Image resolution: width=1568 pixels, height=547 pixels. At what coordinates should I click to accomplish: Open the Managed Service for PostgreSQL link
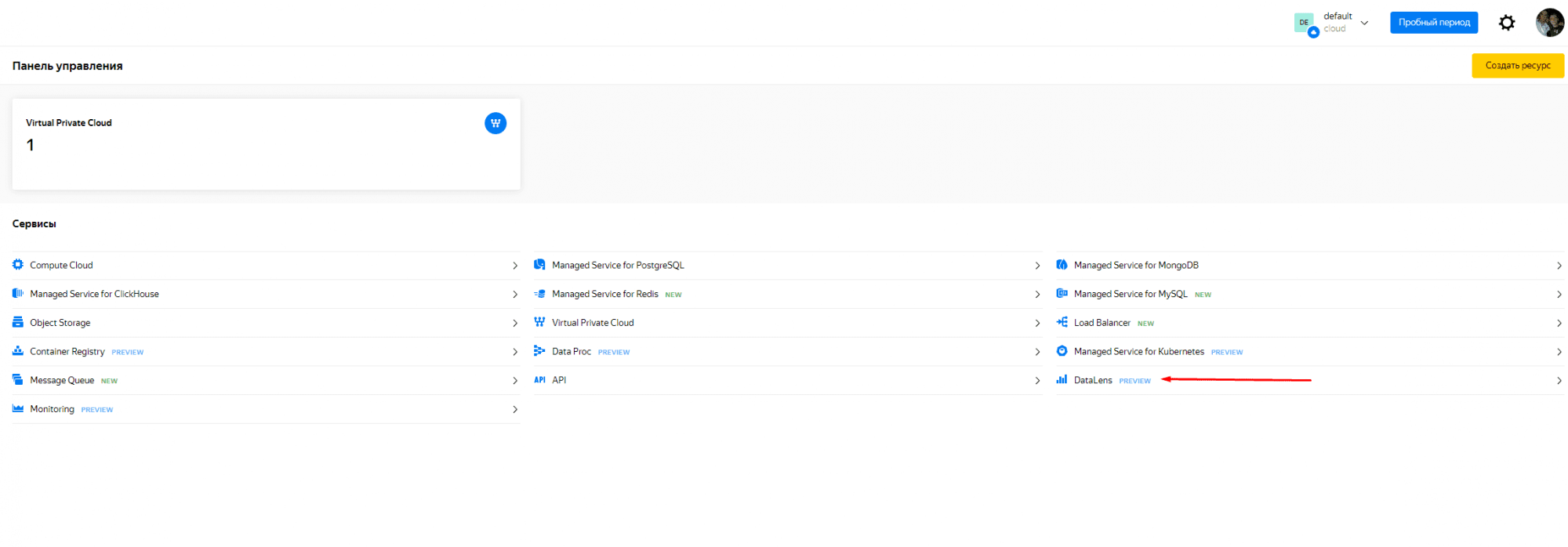pyautogui.click(x=618, y=266)
